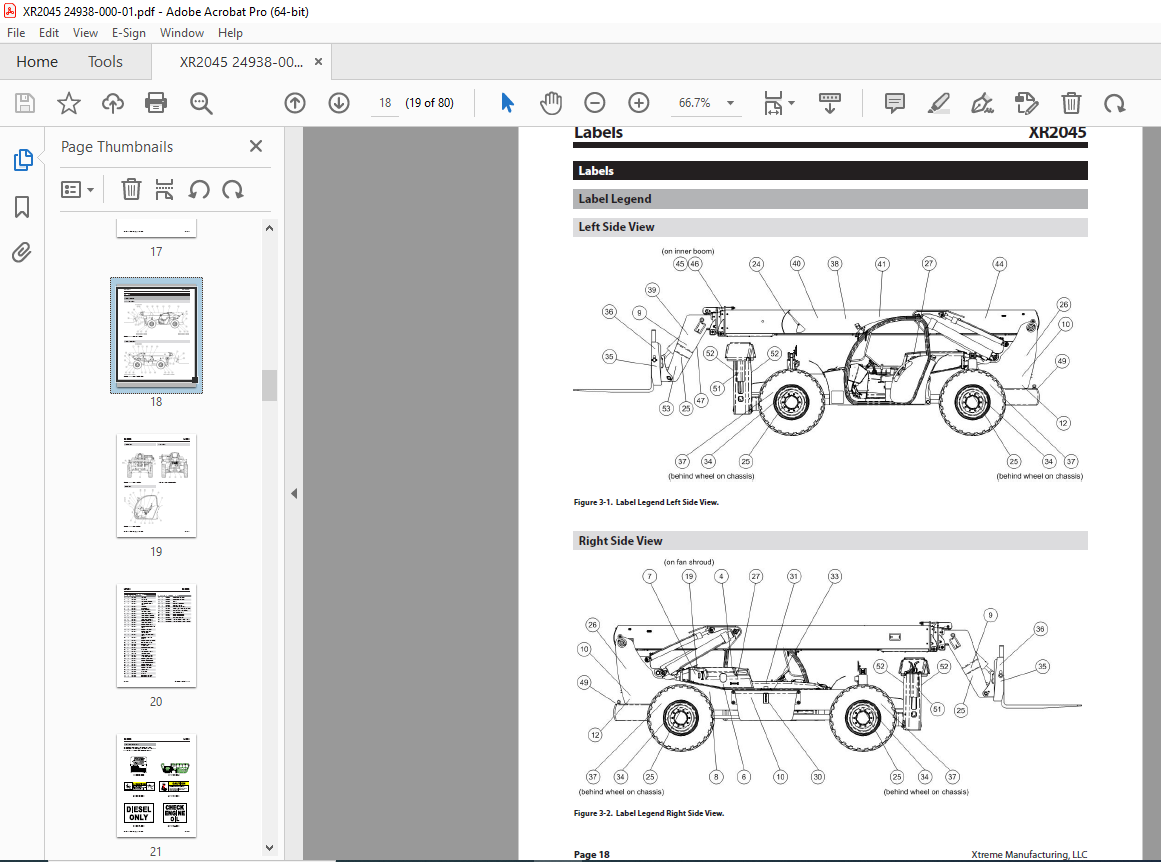Zoom out with the minus button
The height and width of the screenshot is (862, 1161).
595,103
